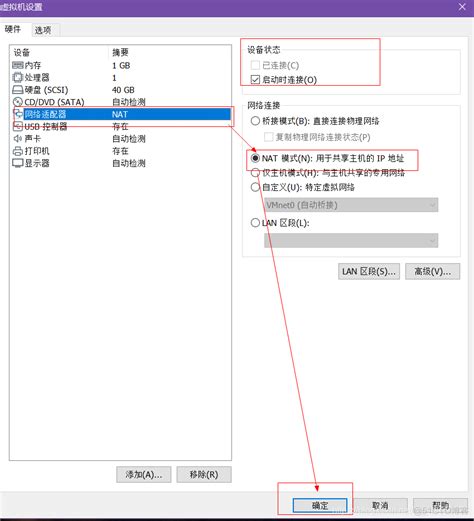The height and width of the screenshot is (521, 474).
Task: Select the host-only (仅主机模式) radio button
Action: [255, 173]
